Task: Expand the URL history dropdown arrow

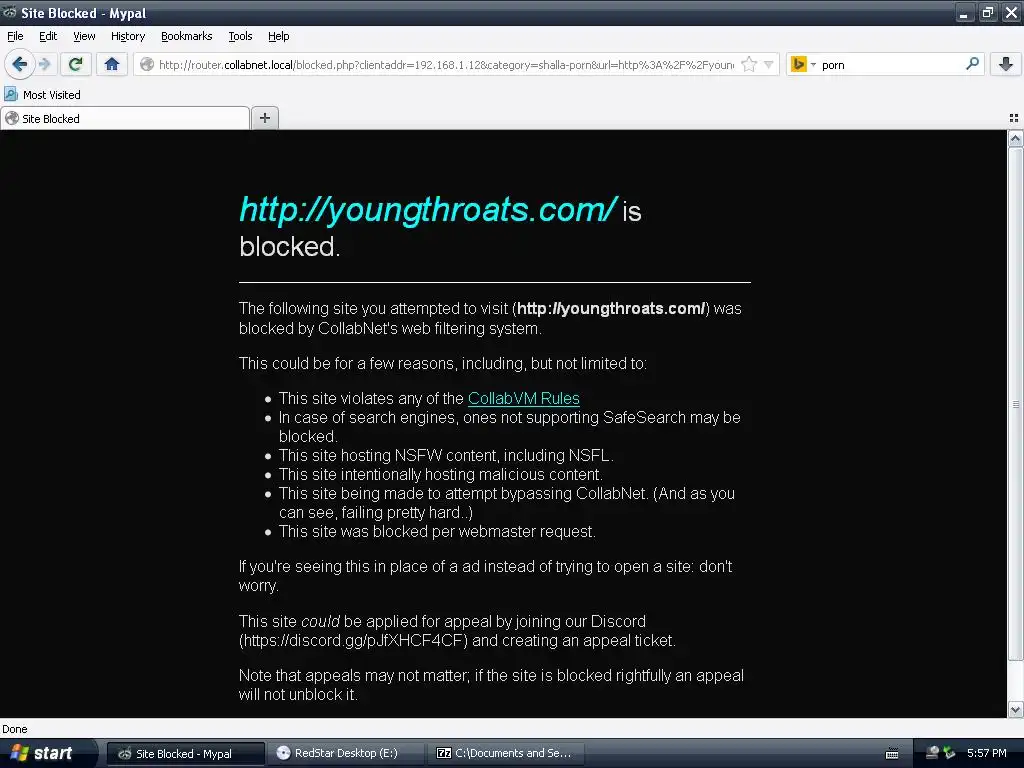Action: 769,65
